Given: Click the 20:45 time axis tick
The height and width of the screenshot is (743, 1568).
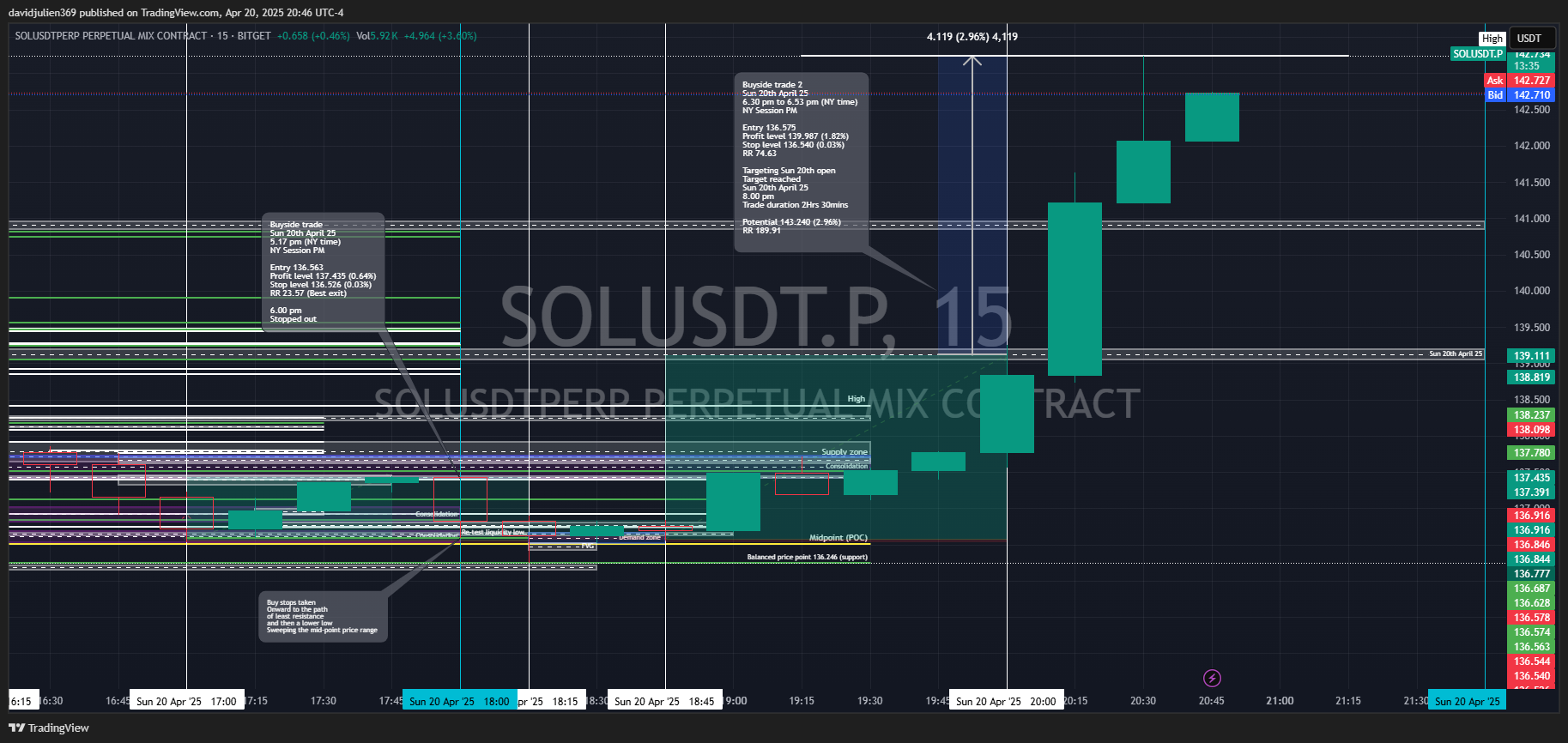Looking at the screenshot, I should pyautogui.click(x=1212, y=701).
